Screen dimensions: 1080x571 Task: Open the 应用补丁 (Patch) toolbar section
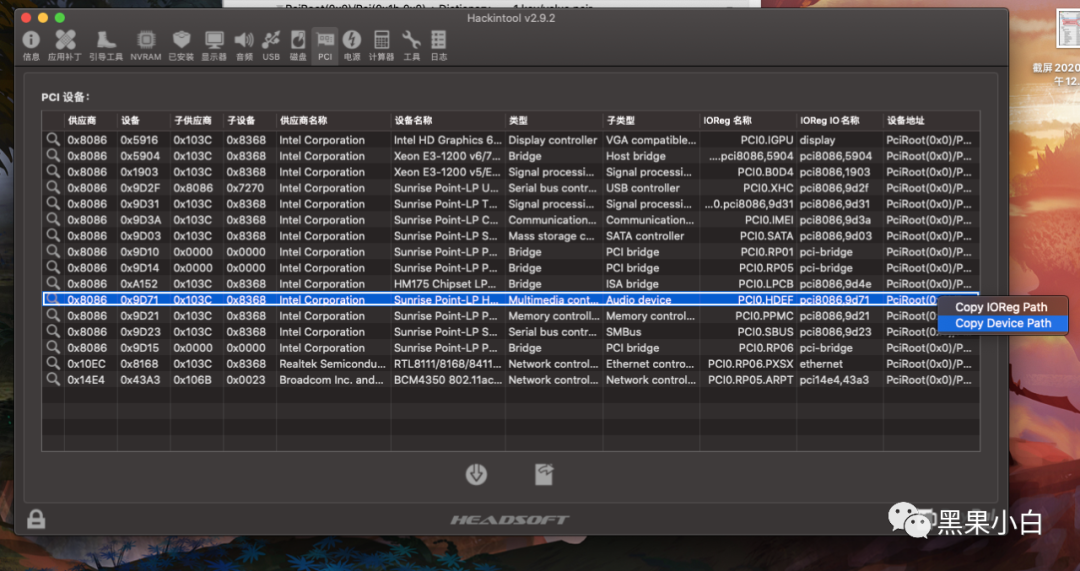click(x=65, y=46)
